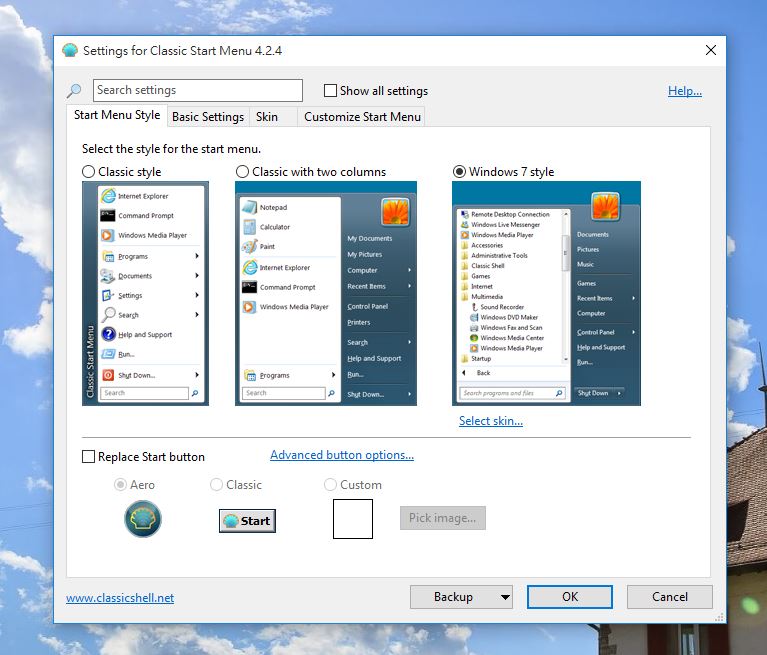767x655 pixels.
Task: Choose the Custom button radio option
Action: pos(330,485)
